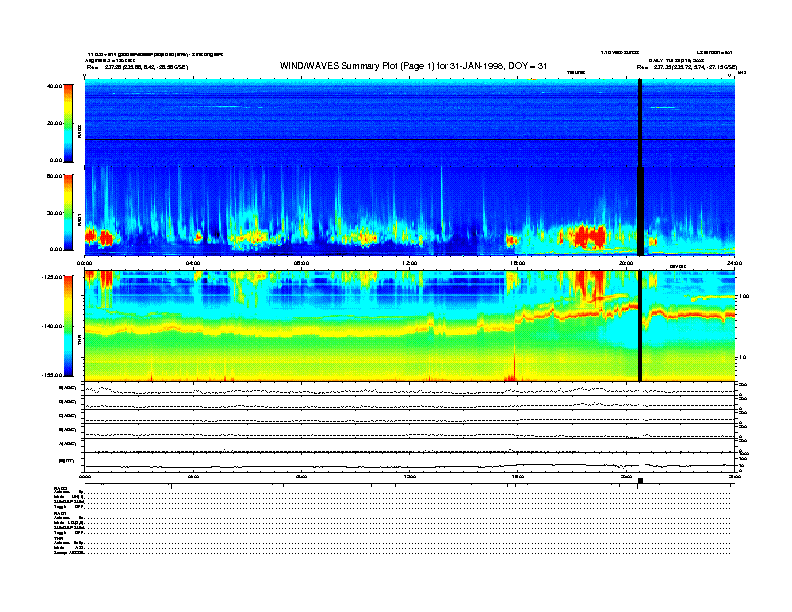Click the 40.00 label on RAD2 scale

pyautogui.click(x=55, y=86)
